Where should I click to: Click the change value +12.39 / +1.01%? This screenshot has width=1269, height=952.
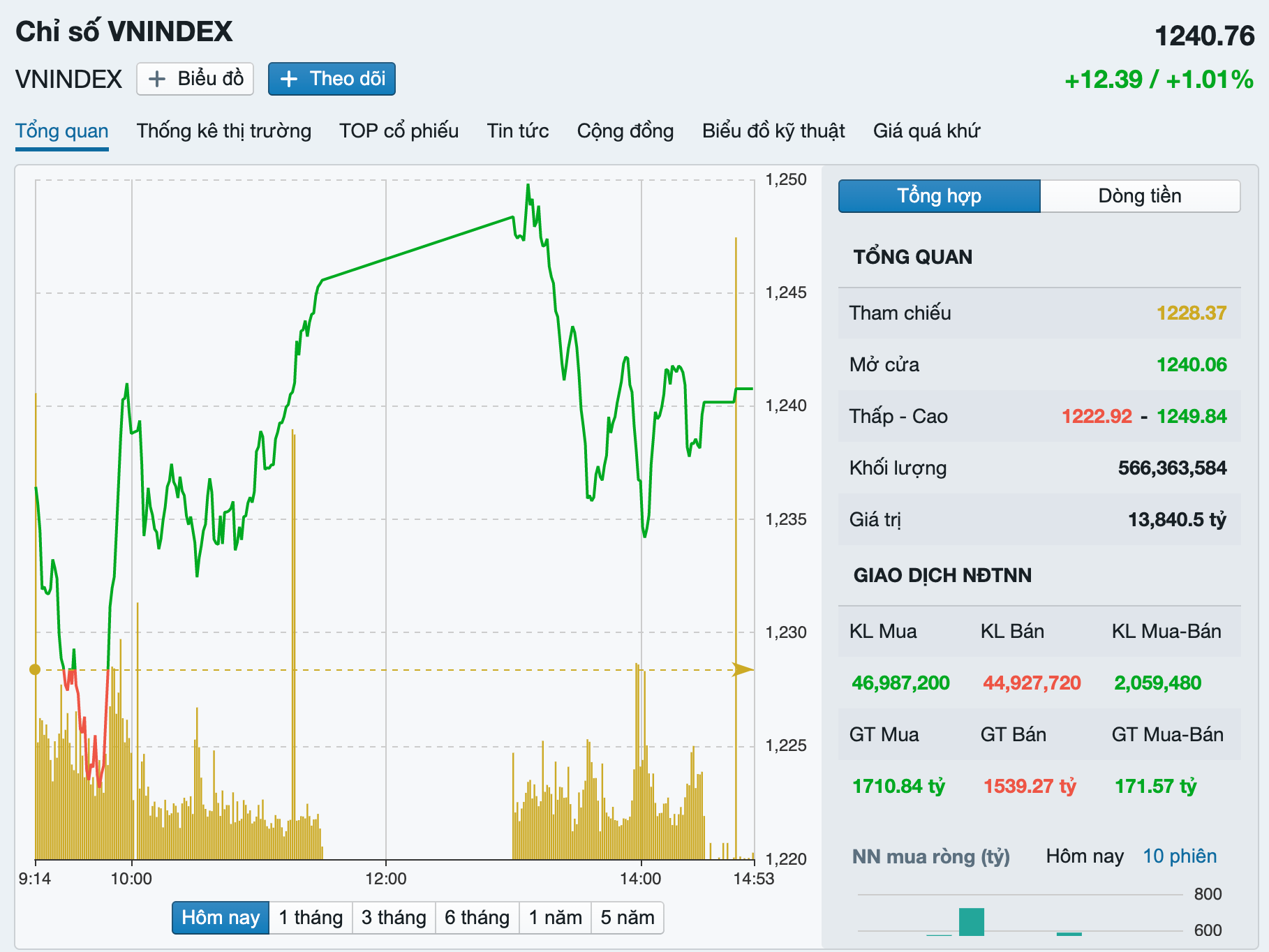point(1159,80)
